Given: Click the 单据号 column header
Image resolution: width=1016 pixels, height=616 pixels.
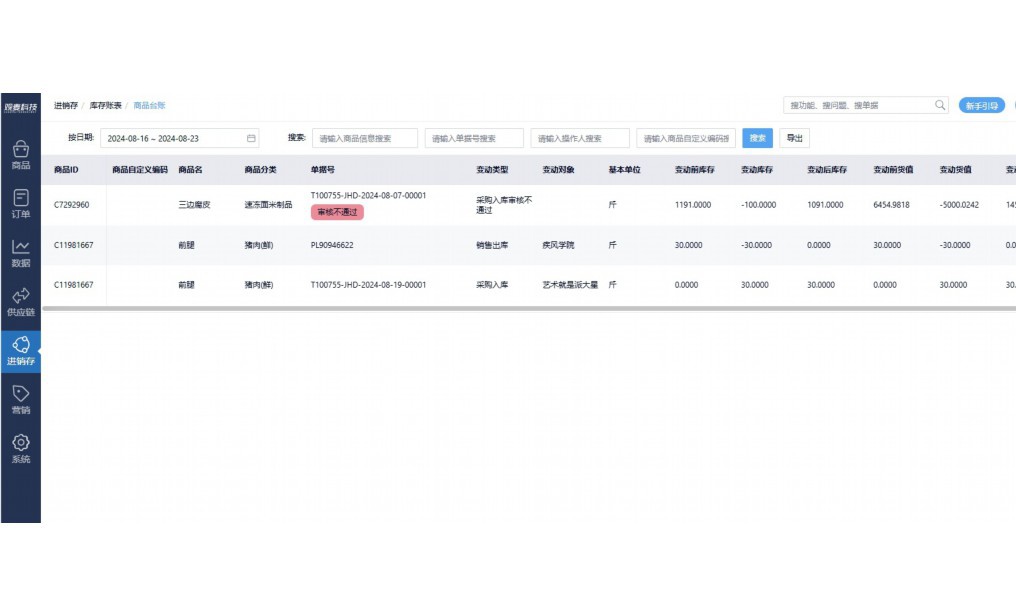Looking at the screenshot, I should coord(323,170).
